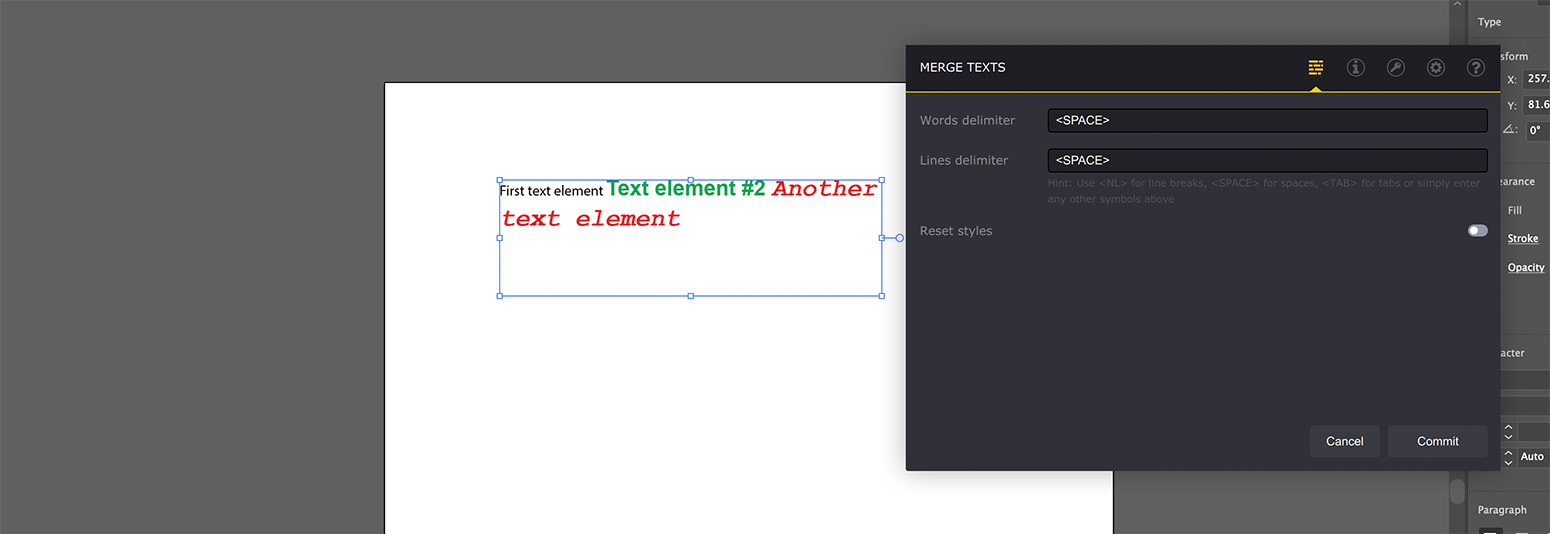Click the Cancel button

pos(1345,441)
